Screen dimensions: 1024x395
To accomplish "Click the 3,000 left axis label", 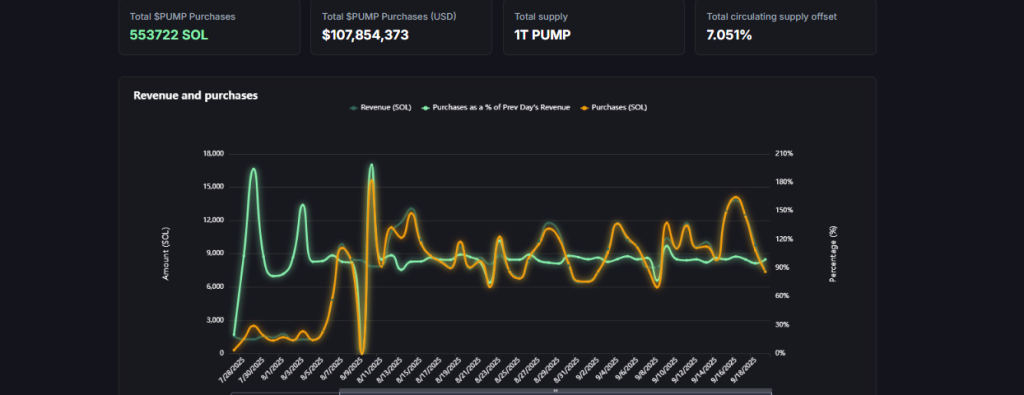I will [216, 320].
